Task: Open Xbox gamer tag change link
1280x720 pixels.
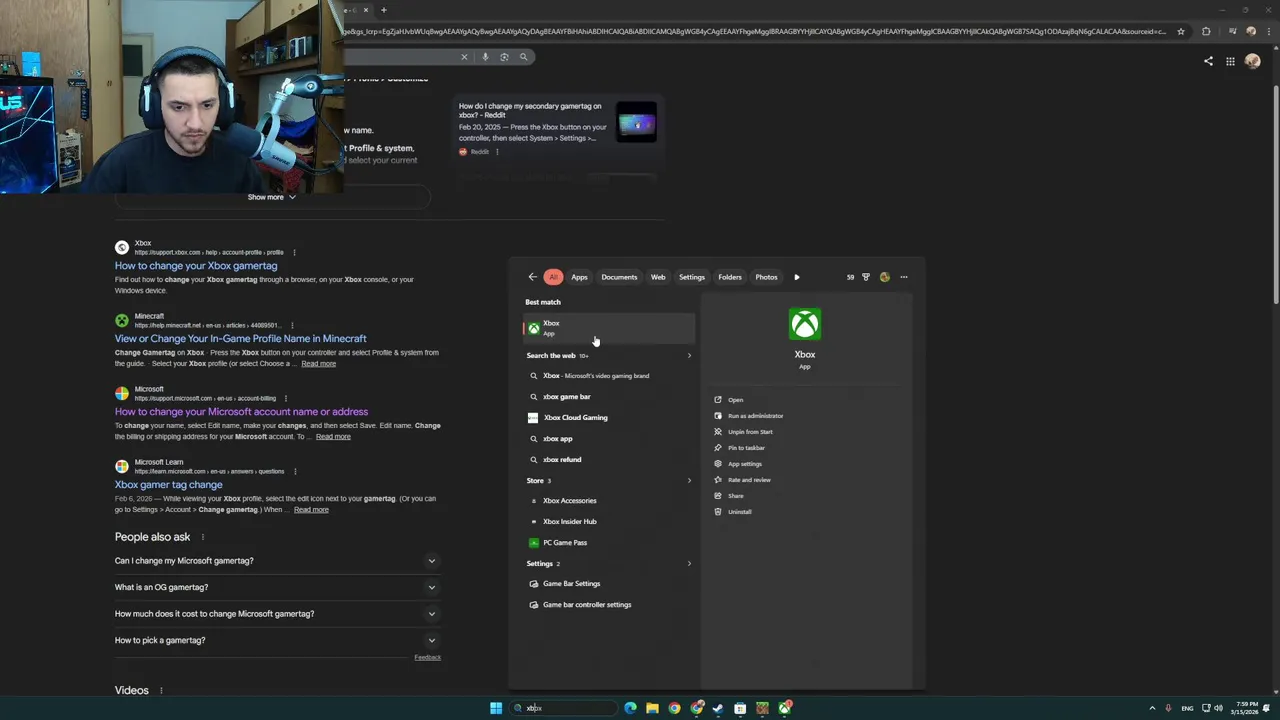Action: tap(168, 485)
